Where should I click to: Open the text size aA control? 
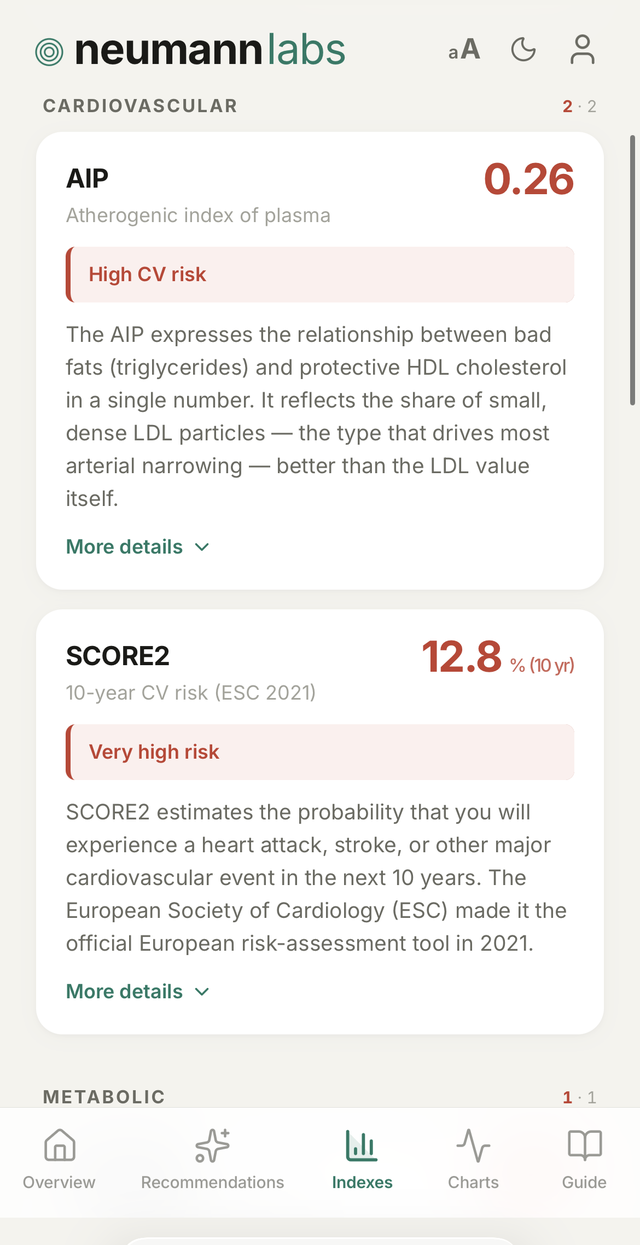coord(464,50)
